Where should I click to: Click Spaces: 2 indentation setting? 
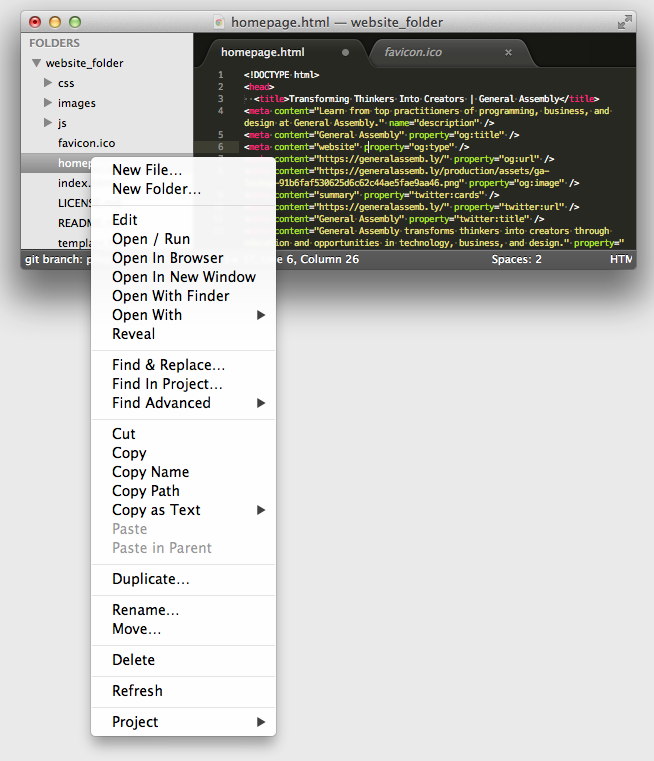516,260
